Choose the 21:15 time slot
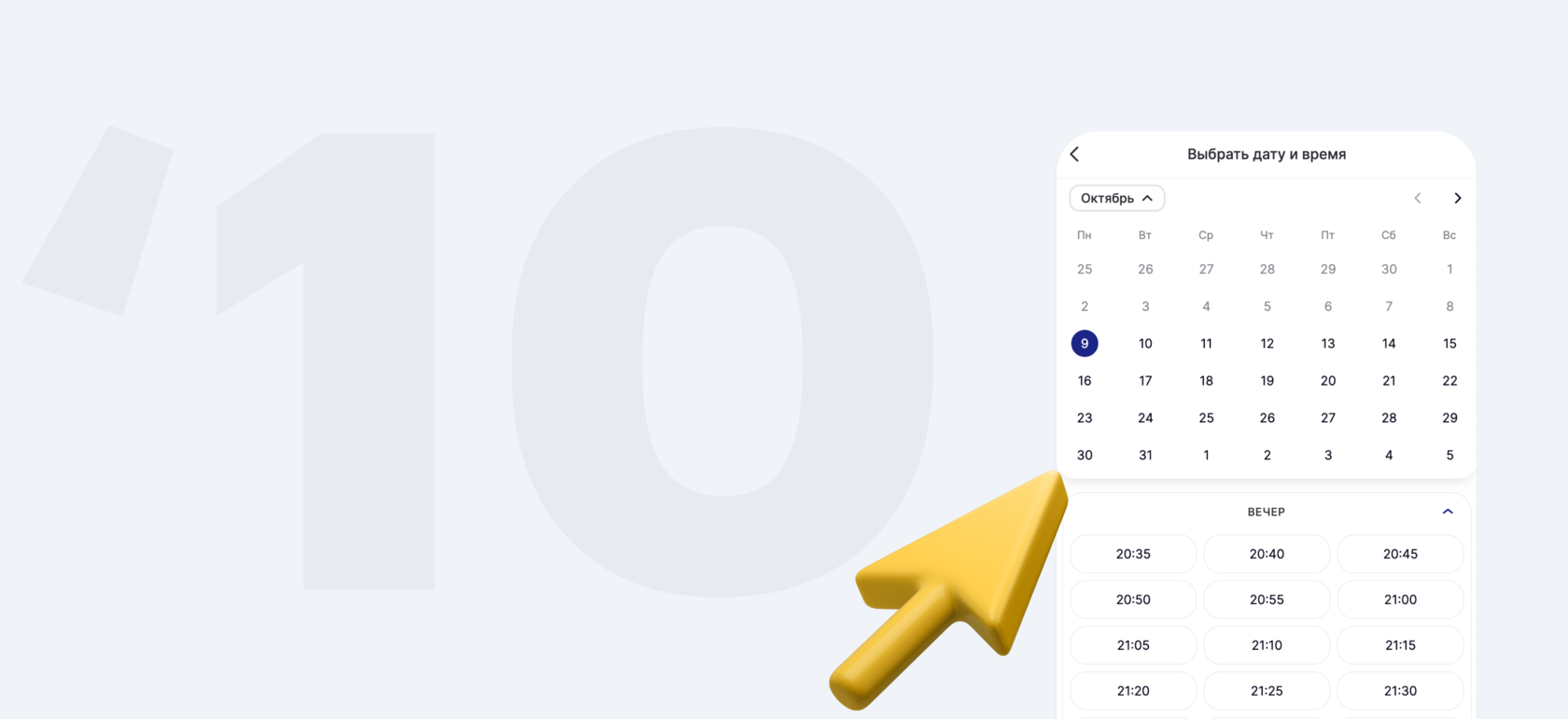Image resolution: width=1568 pixels, height=719 pixels. [1400, 645]
